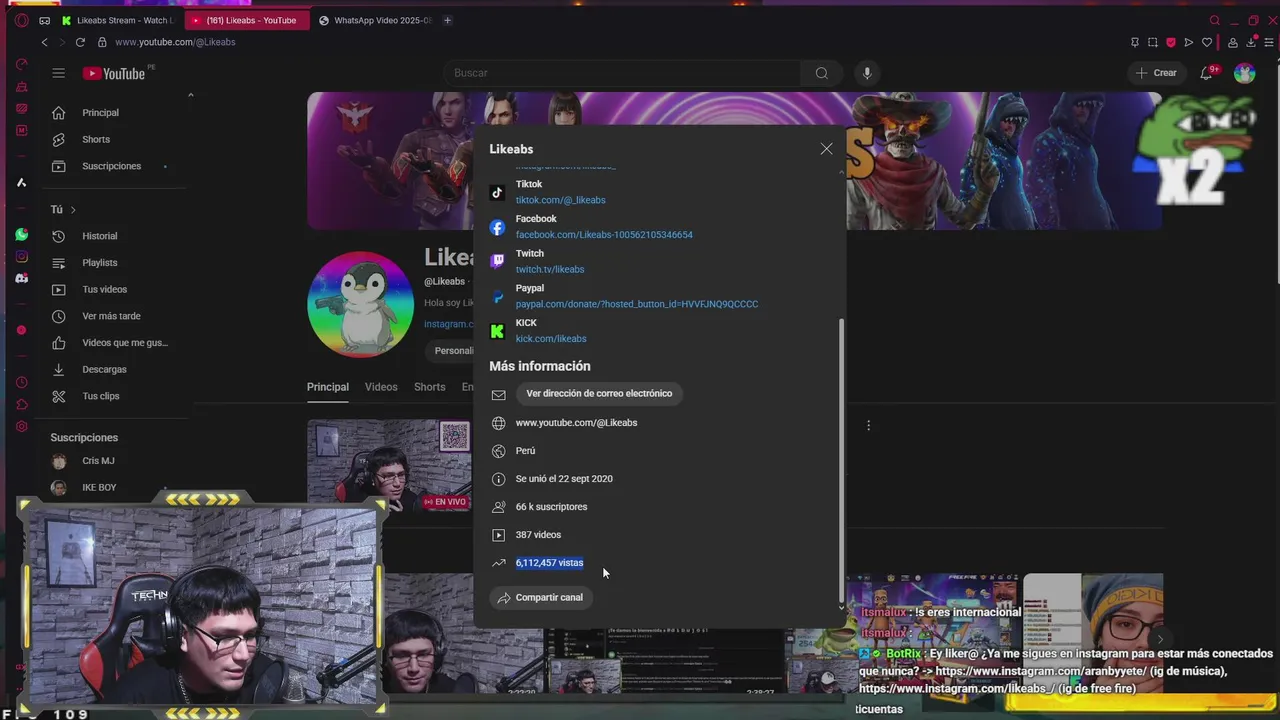1280x720 pixels.
Task: Open the account avatar menu
Action: click(1244, 73)
